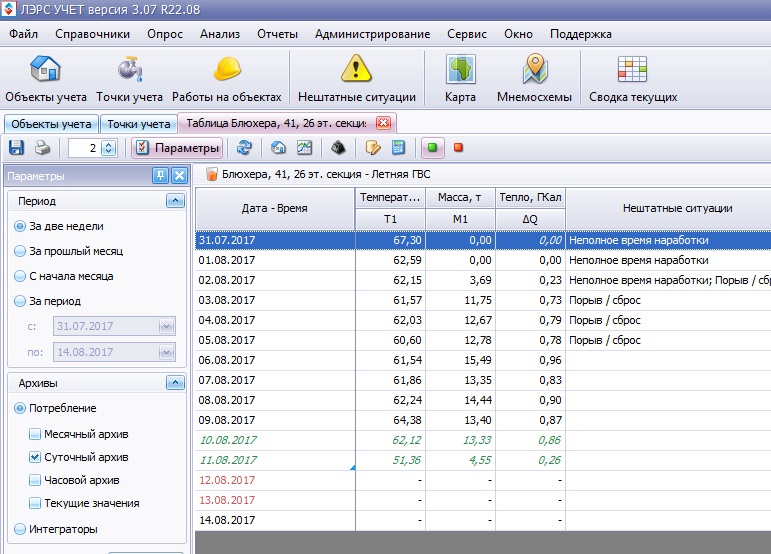Open the Опрос menu
The width and height of the screenshot is (771, 554).
tap(165, 34)
